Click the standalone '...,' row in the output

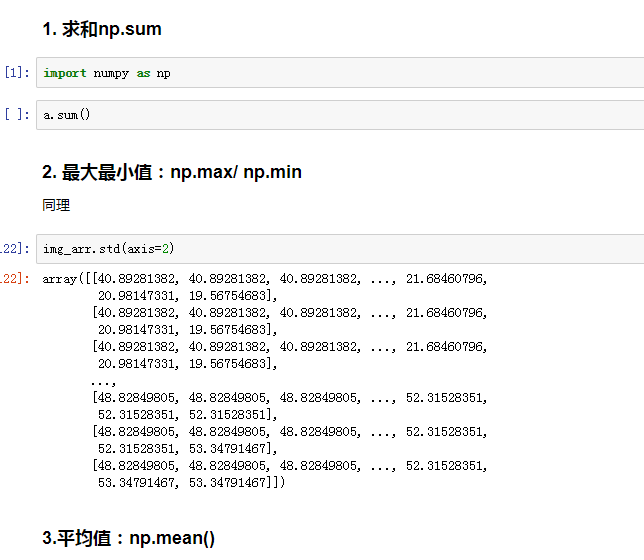pyautogui.click(x=104, y=382)
